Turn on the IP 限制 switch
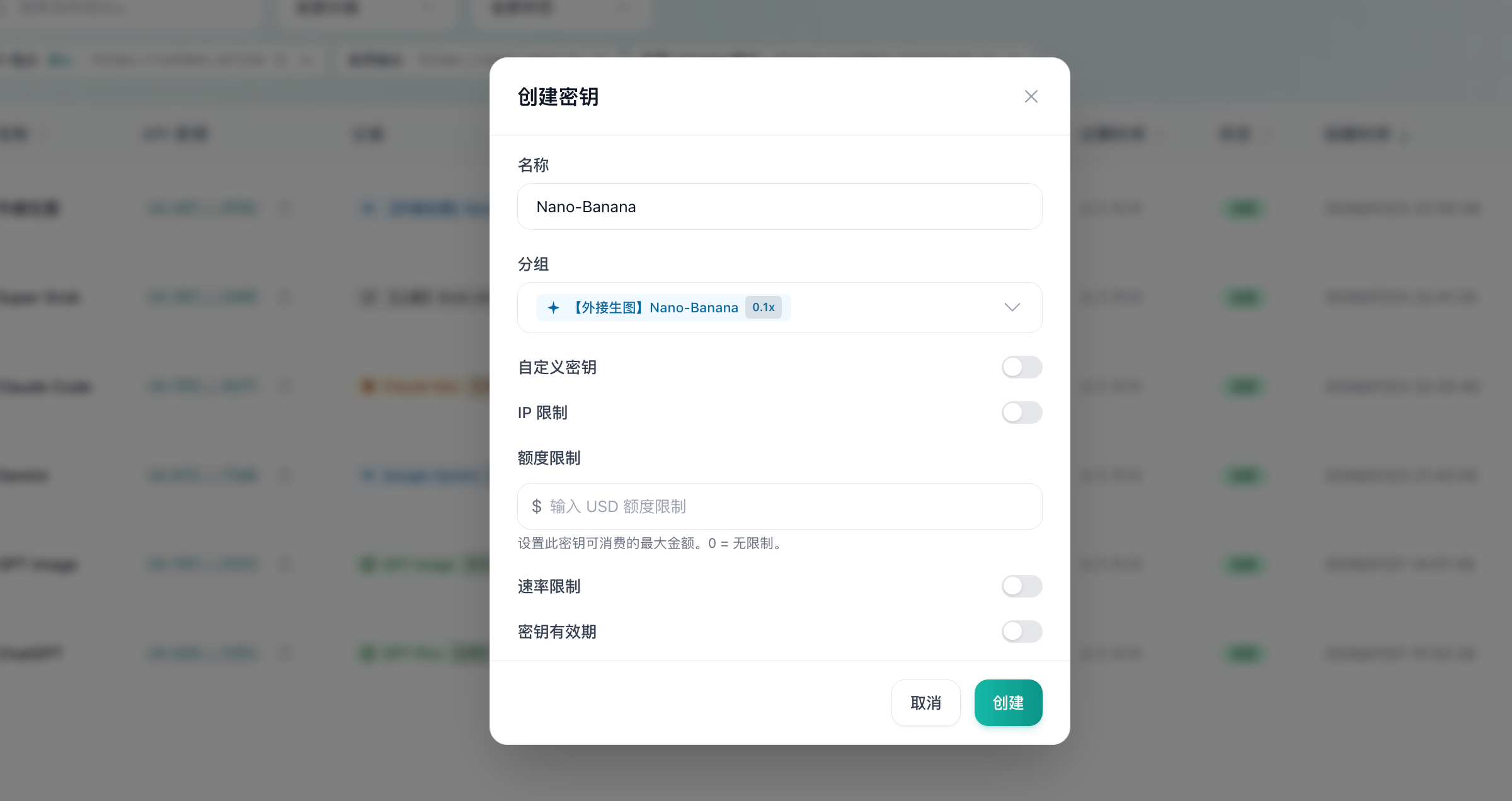 pos(1022,412)
